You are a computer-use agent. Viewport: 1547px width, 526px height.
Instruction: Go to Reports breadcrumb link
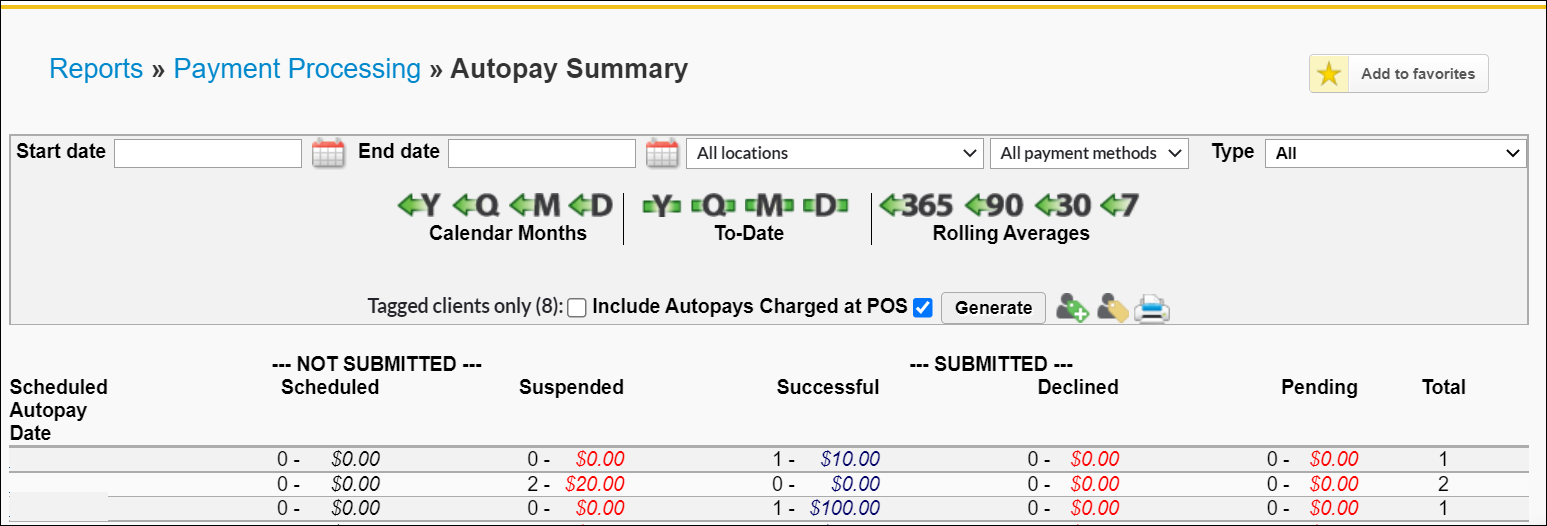96,69
